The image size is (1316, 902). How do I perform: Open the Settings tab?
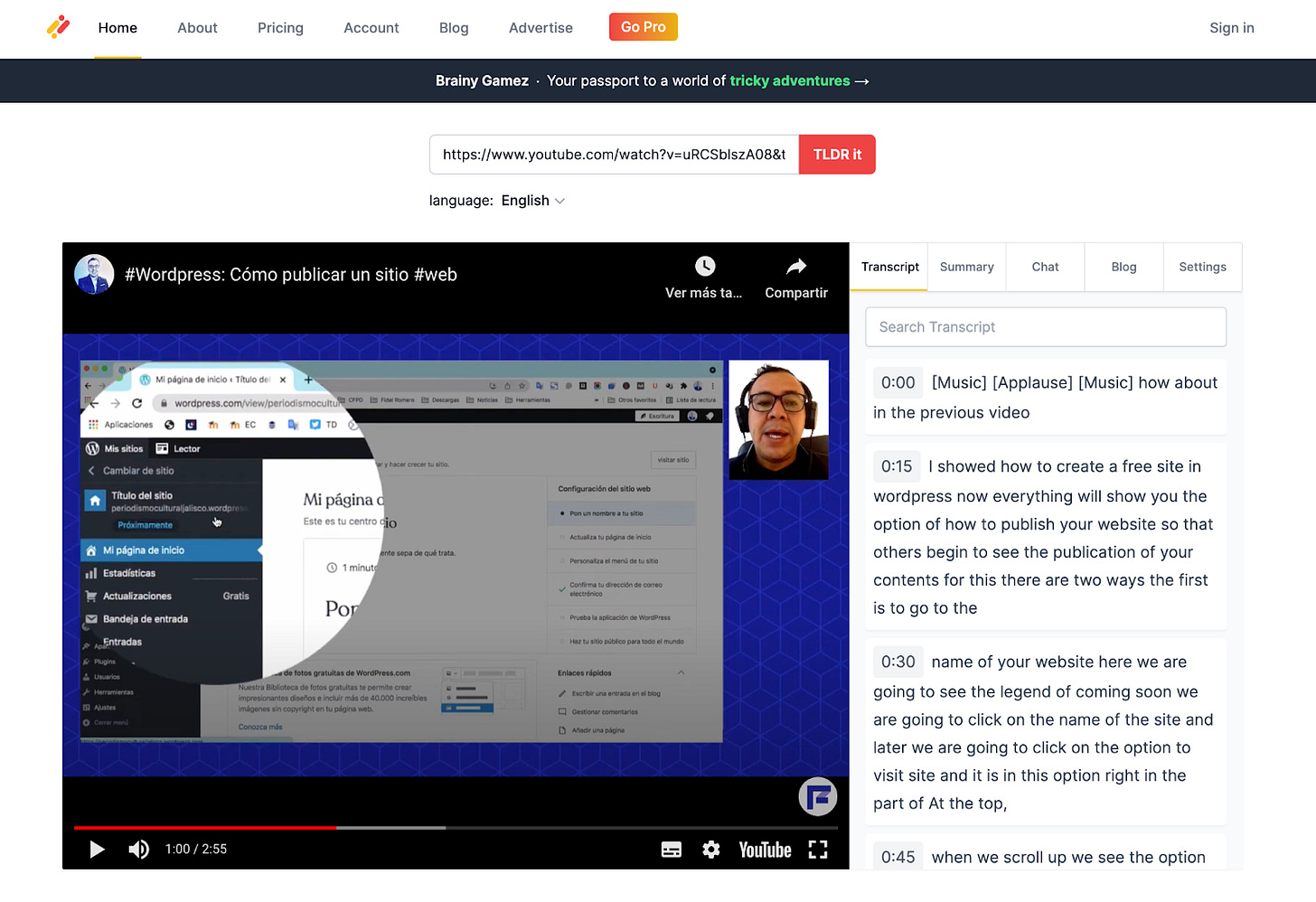1202,267
